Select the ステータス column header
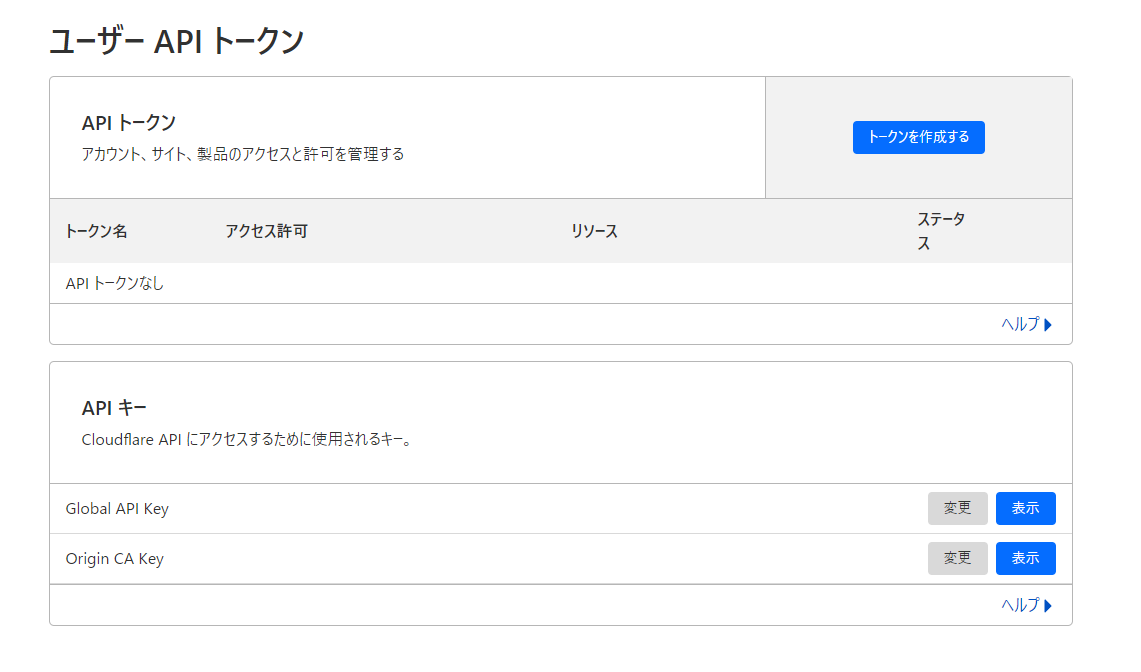Image resolution: width=1141 pixels, height=672 pixels. (940, 231)
